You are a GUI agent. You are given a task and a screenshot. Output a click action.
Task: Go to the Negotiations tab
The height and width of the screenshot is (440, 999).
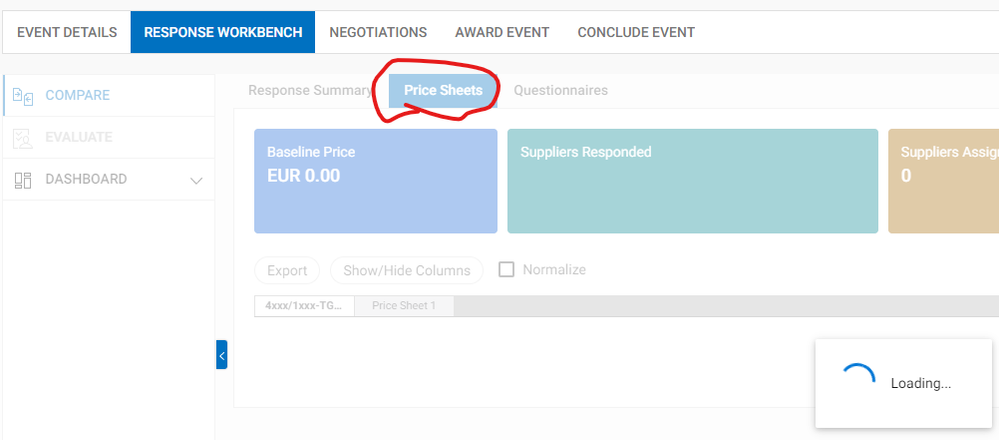point(378,32)
